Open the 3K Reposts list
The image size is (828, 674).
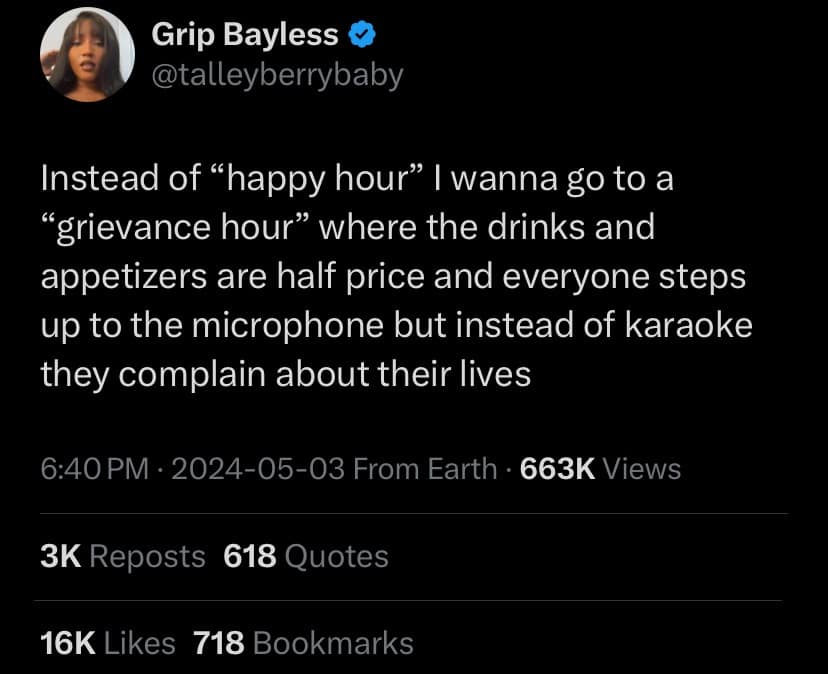click(123, 556)
